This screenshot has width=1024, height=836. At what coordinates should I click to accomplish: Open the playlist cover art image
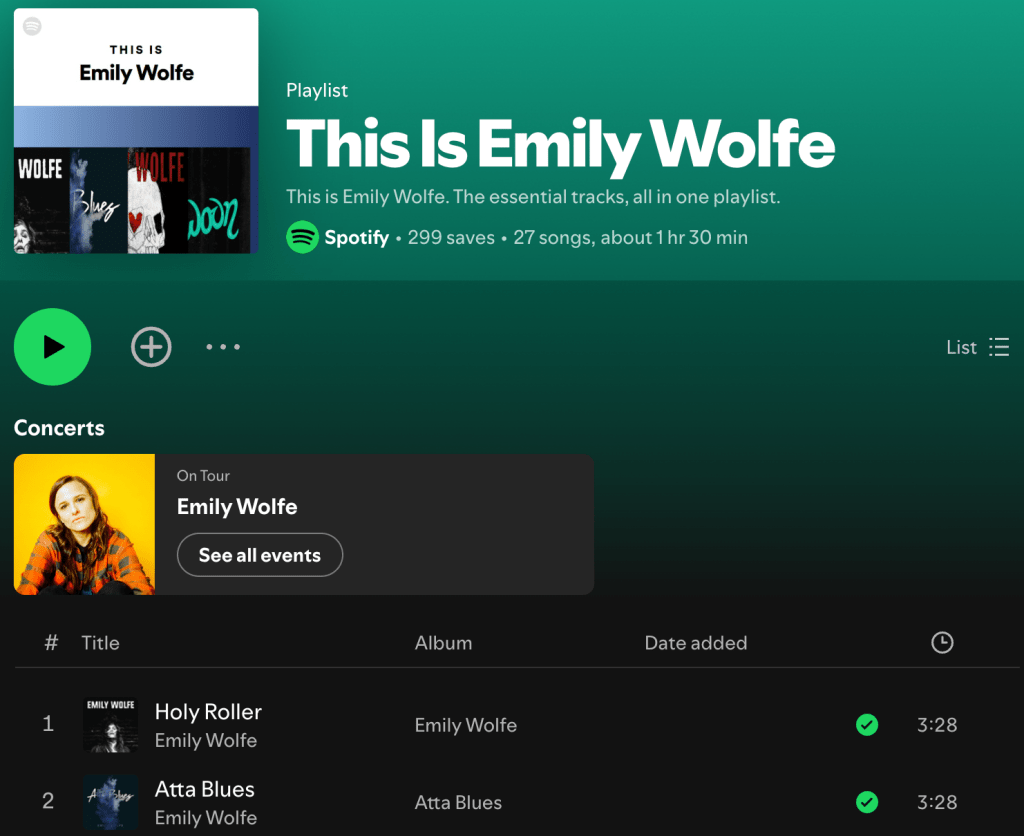(136, 131)
